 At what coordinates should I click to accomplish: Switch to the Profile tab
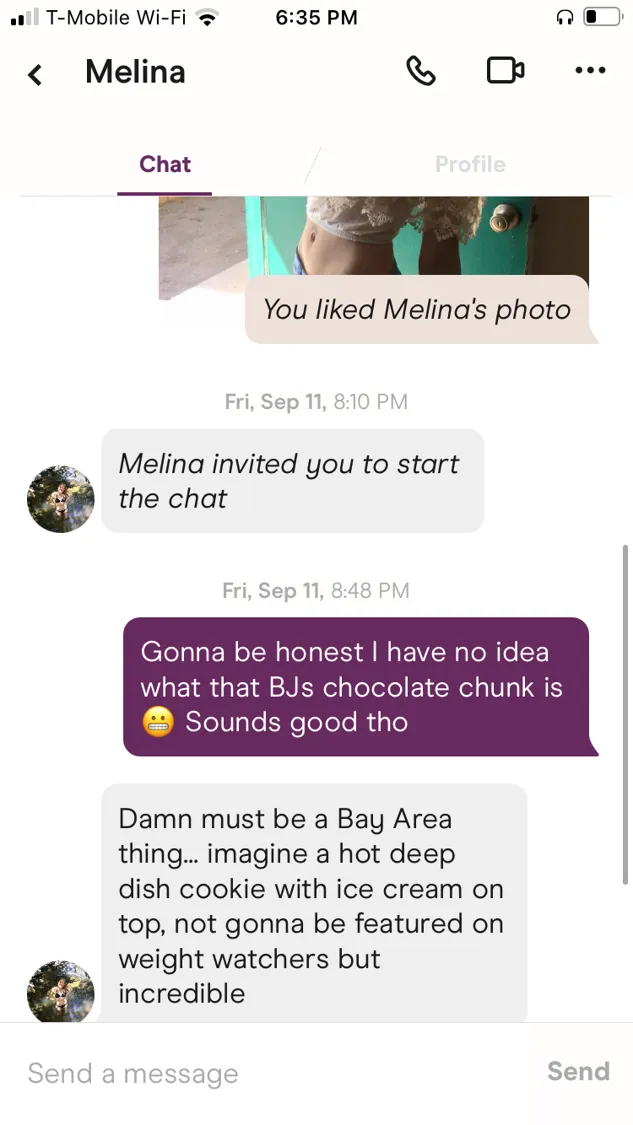click(x=470, y=164)
